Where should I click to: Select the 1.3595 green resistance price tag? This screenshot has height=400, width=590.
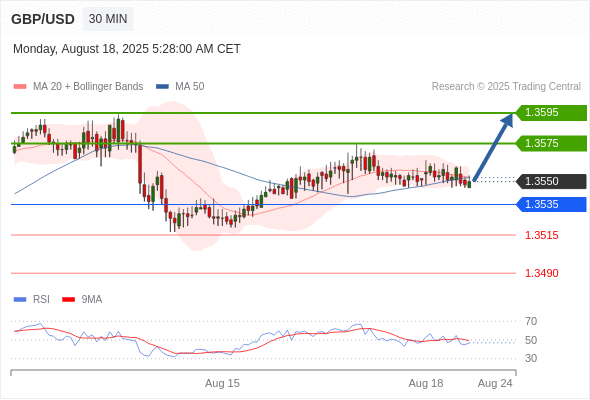point(551,113)
